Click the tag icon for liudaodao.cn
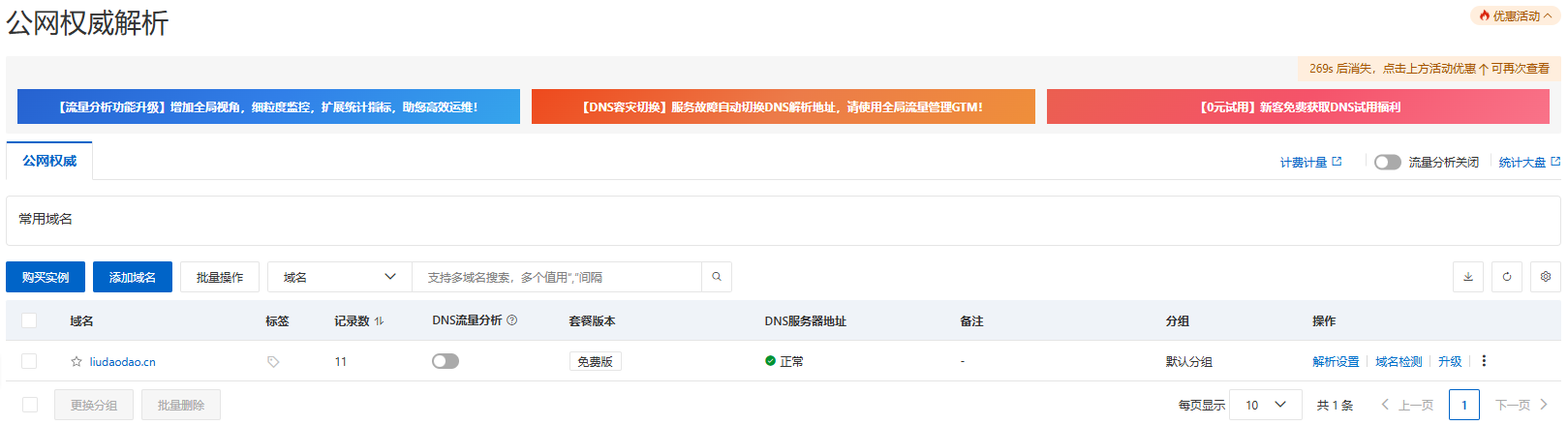 (x=273, y=362)
